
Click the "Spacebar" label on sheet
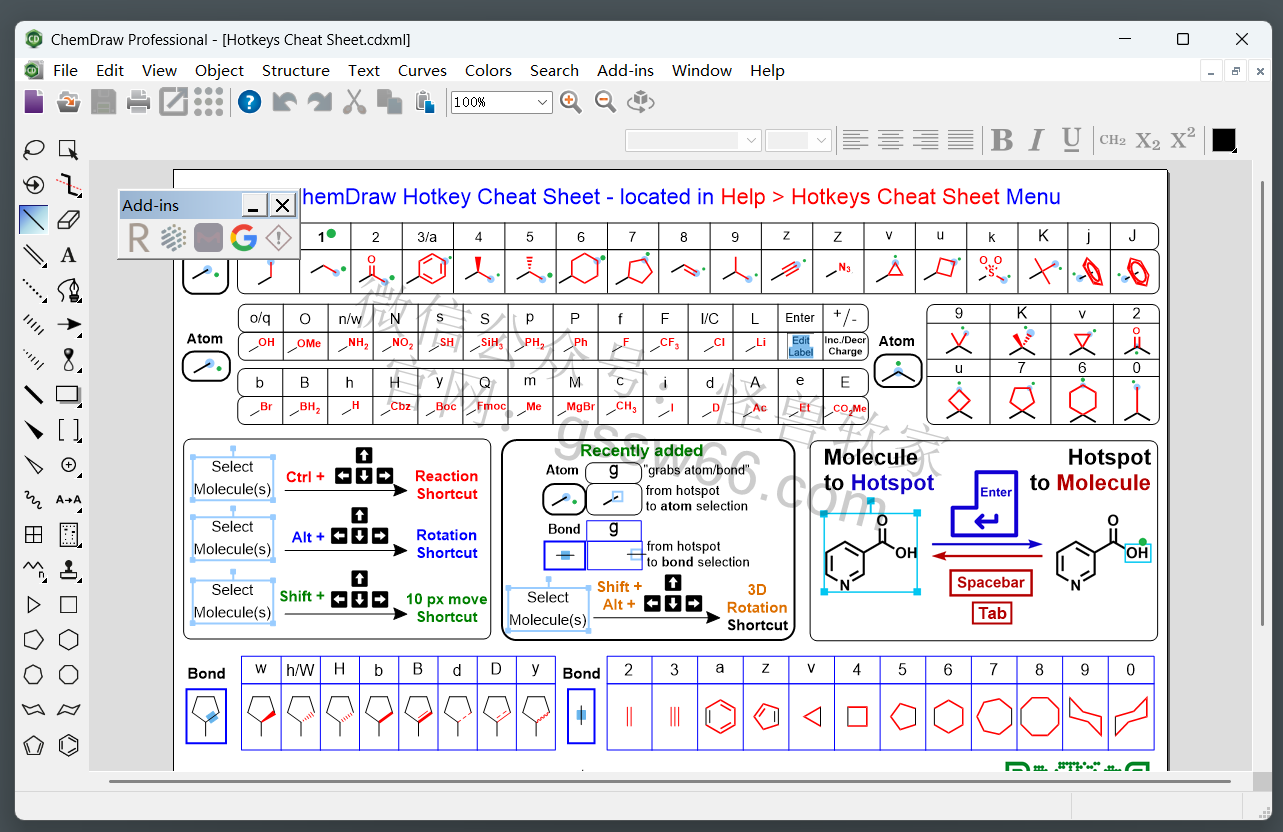pos(991,582)
